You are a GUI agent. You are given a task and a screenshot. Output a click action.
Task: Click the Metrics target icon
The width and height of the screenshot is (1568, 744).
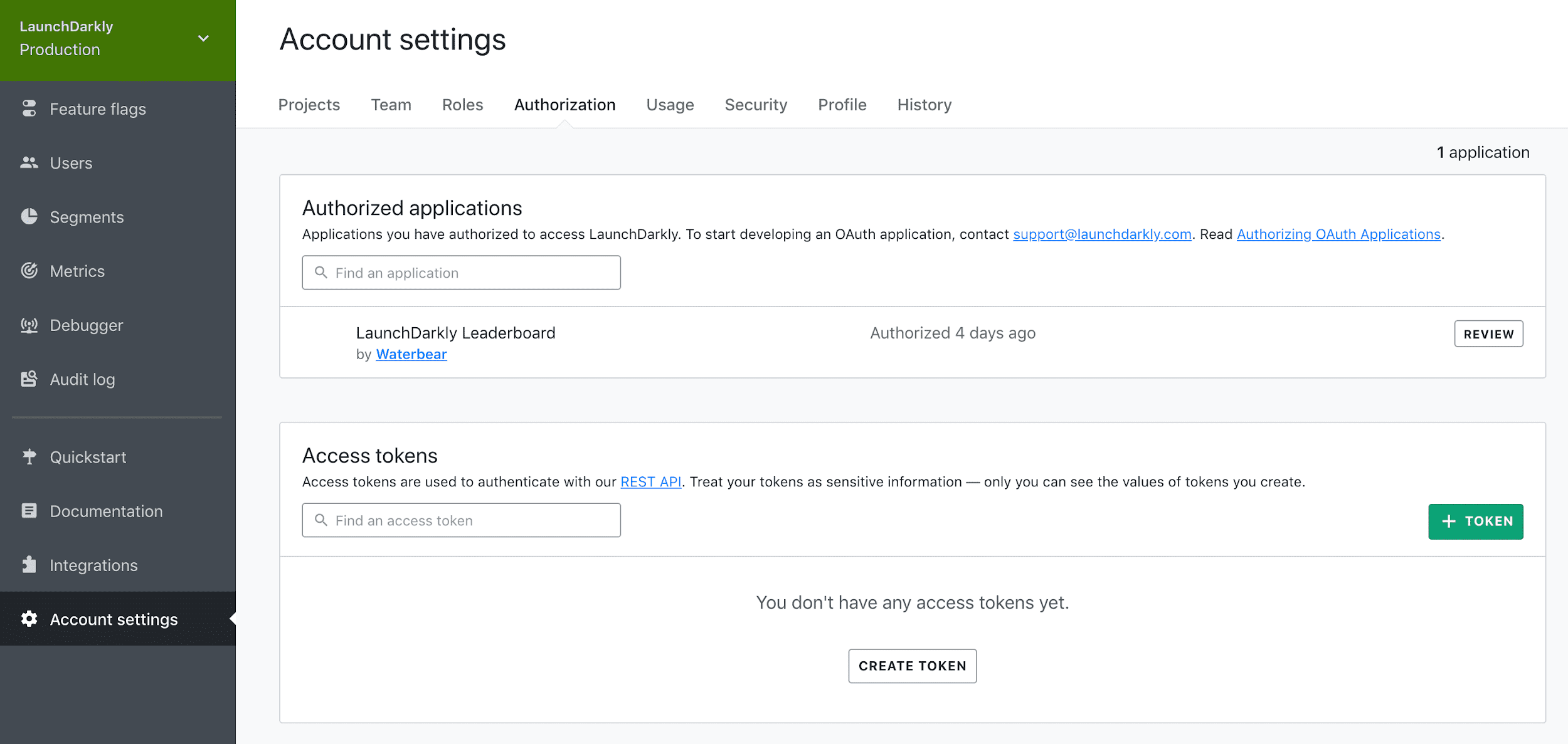(29, 271)
